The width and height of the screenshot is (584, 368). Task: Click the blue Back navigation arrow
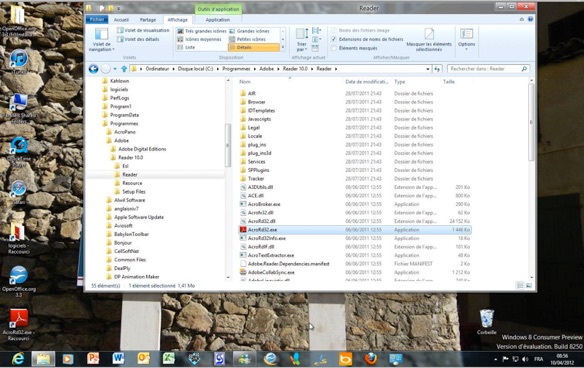93,69
